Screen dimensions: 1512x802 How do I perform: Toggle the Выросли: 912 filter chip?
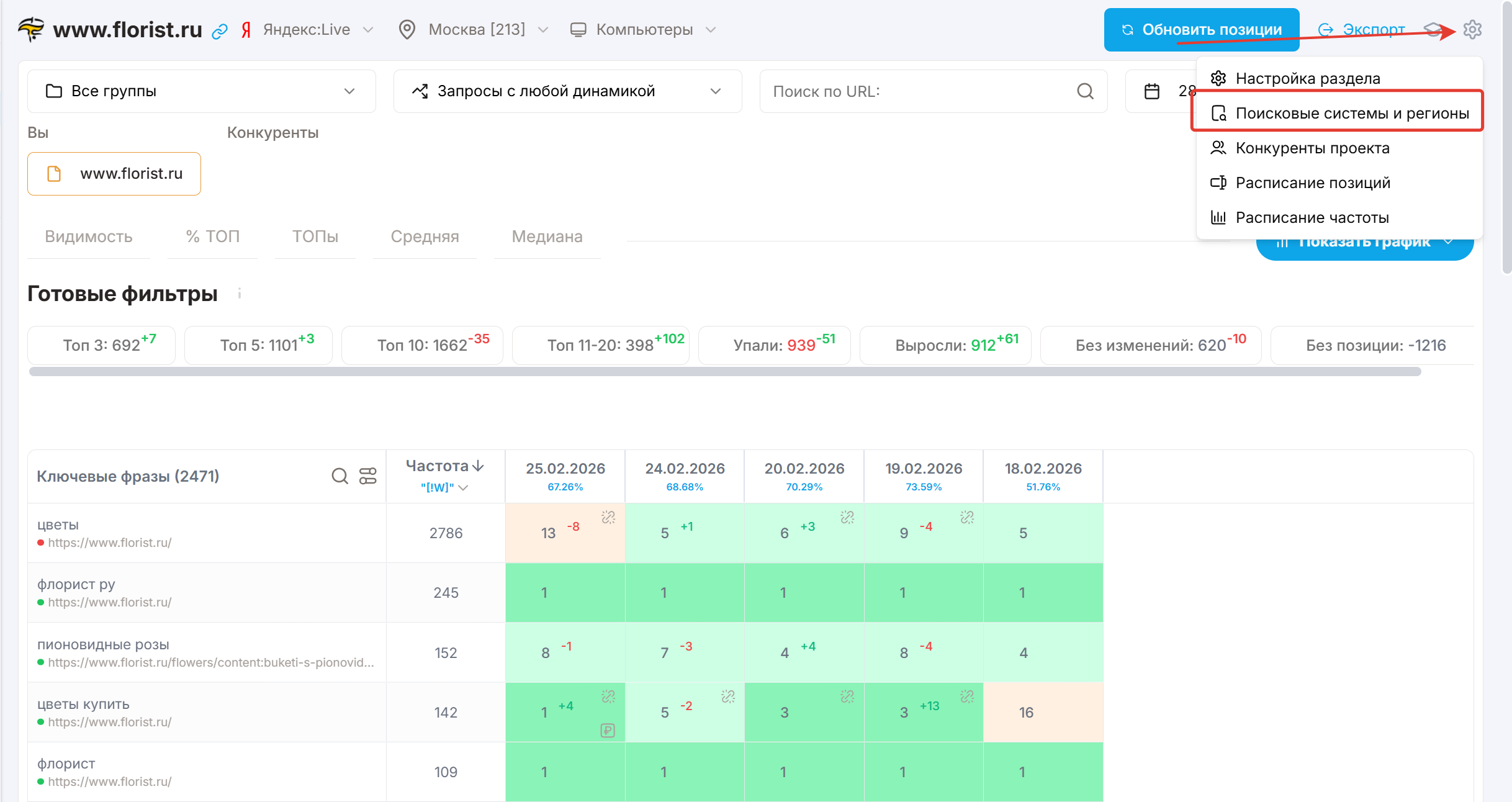point(945,345)
